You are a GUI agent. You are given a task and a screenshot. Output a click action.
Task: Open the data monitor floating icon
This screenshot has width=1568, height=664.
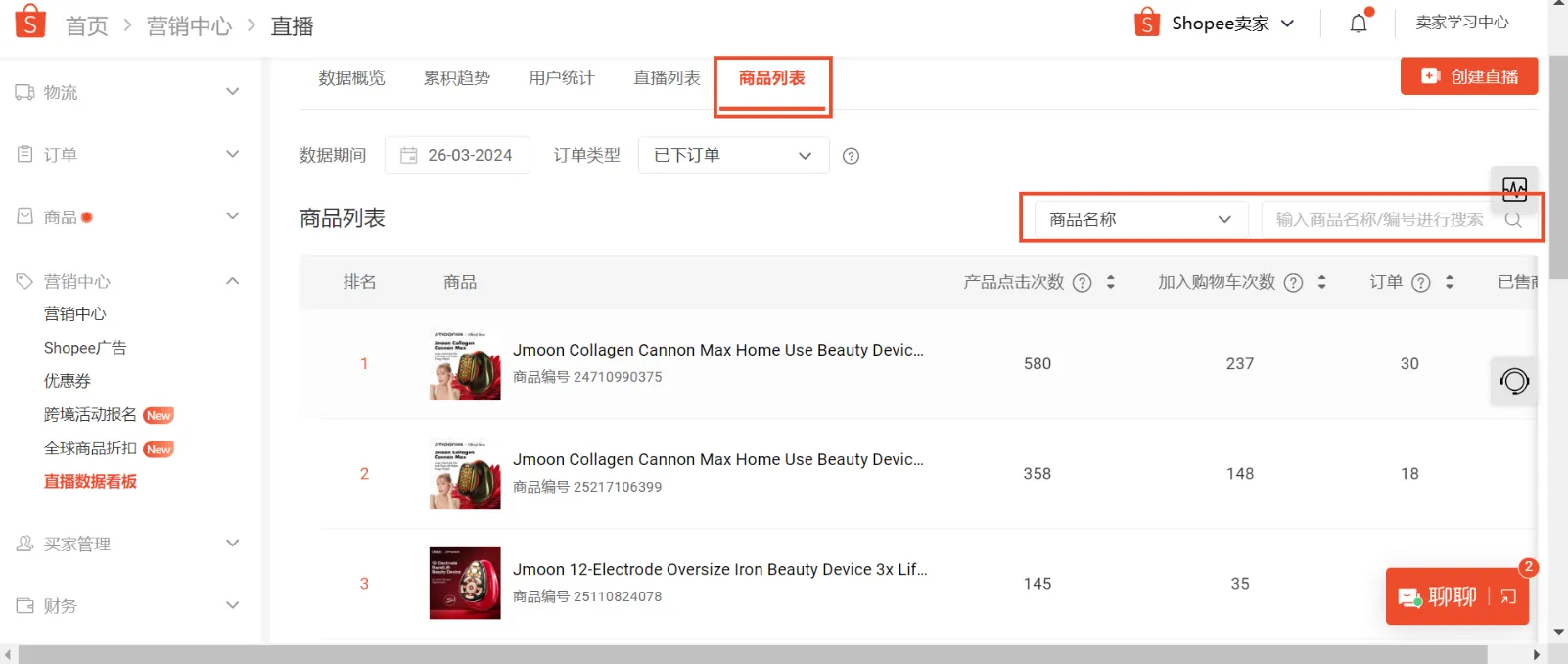(x=1514, y=189)
